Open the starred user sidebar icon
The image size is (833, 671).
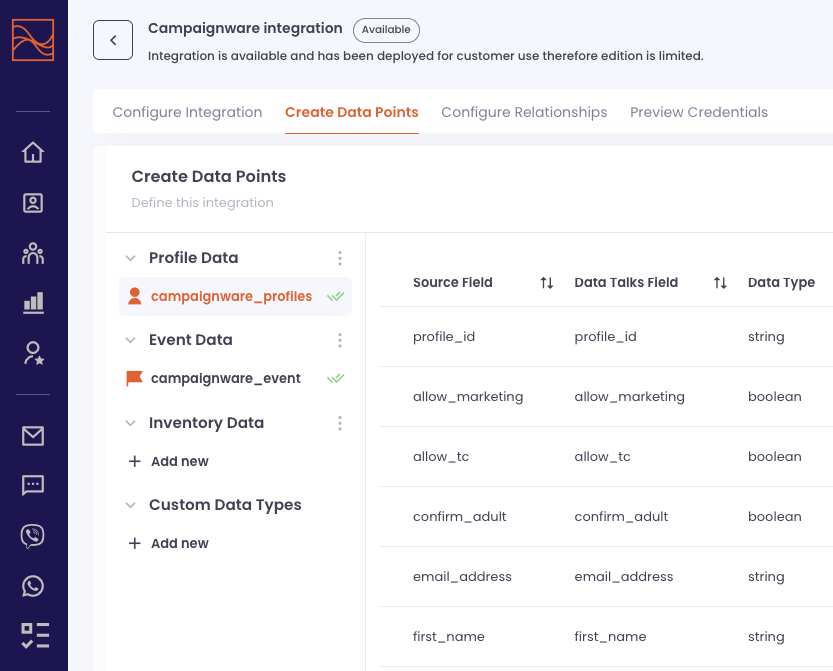(x=33, y=352)
